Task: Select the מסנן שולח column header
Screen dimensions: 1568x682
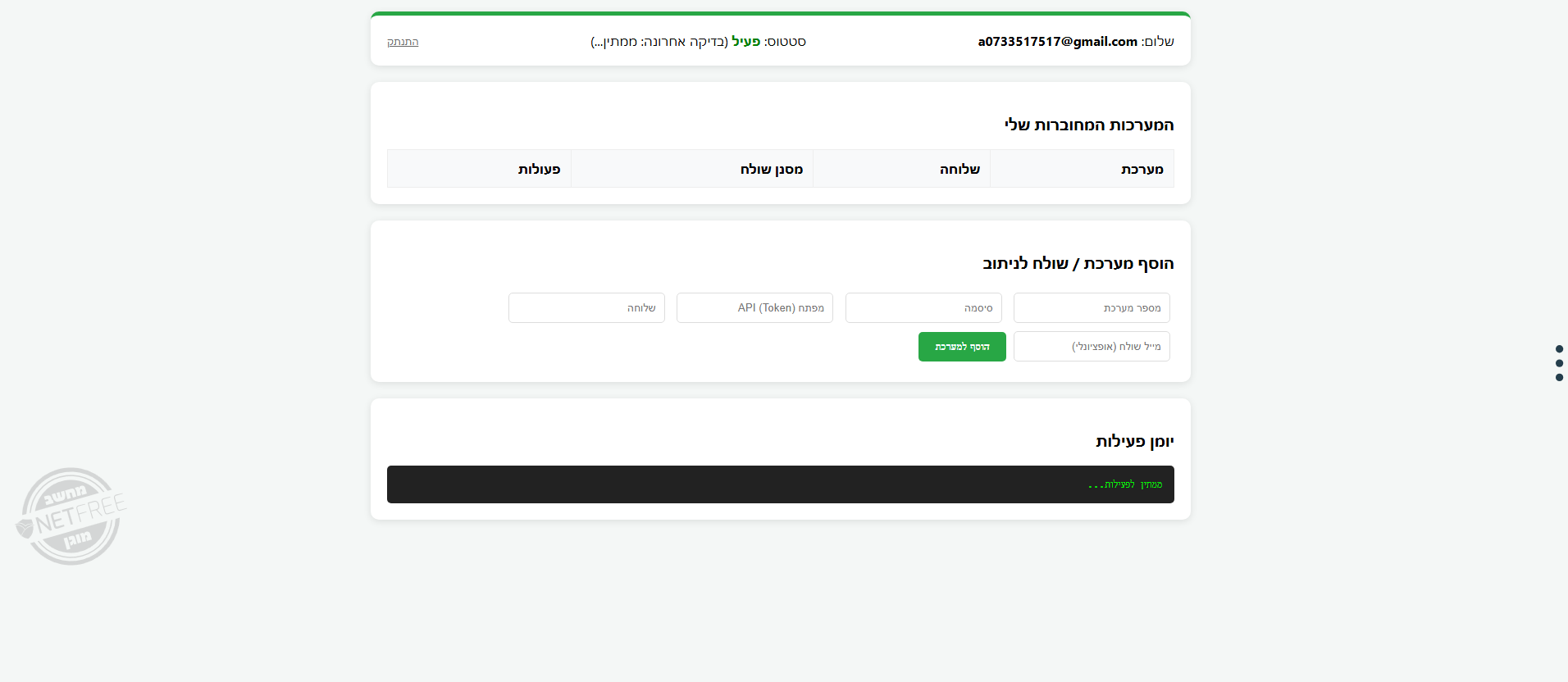Action: tap(771, 169)
